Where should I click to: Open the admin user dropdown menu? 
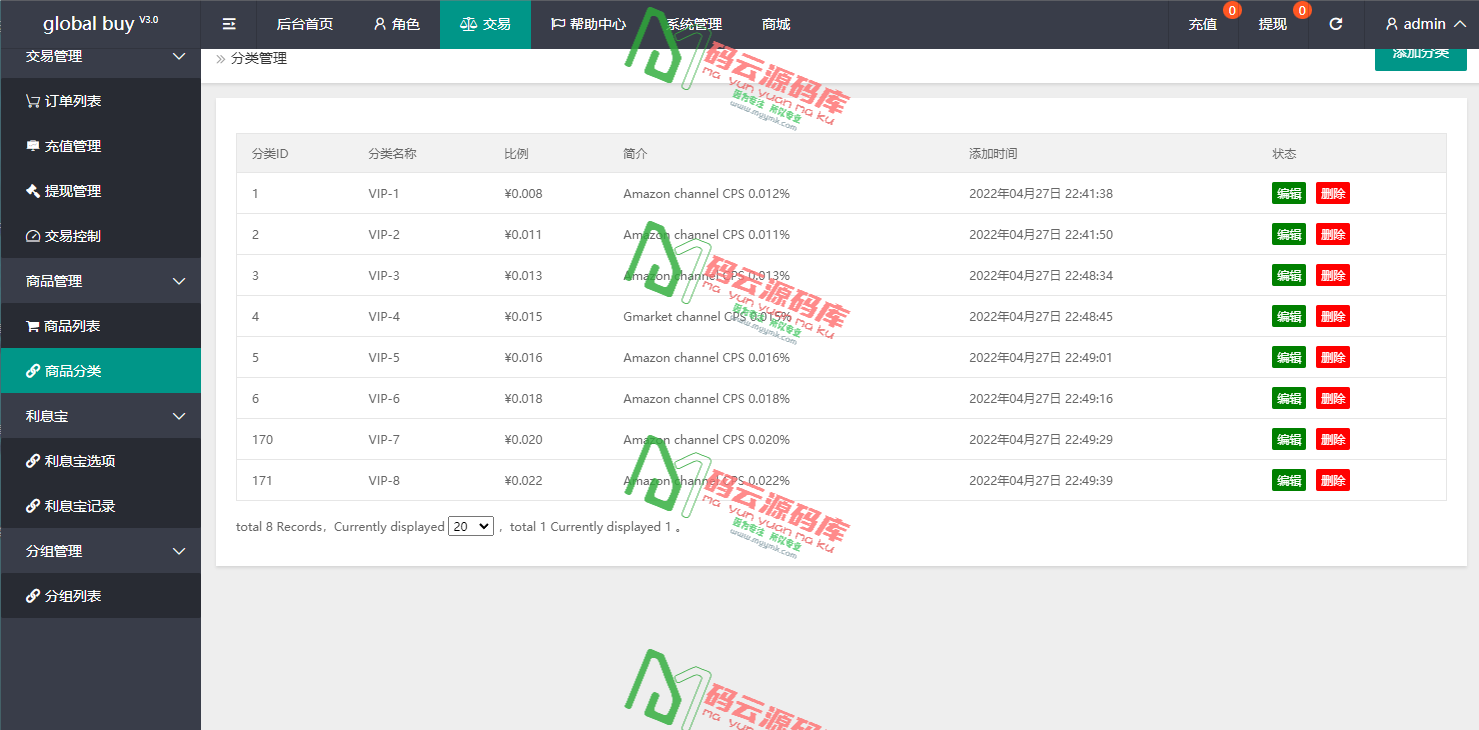coord(1425,24)
